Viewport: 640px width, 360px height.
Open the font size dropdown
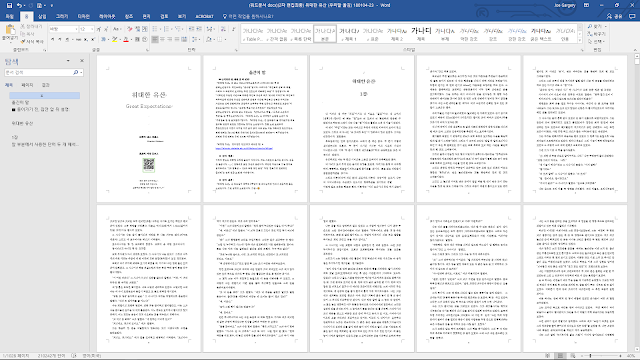click(92, 29)
